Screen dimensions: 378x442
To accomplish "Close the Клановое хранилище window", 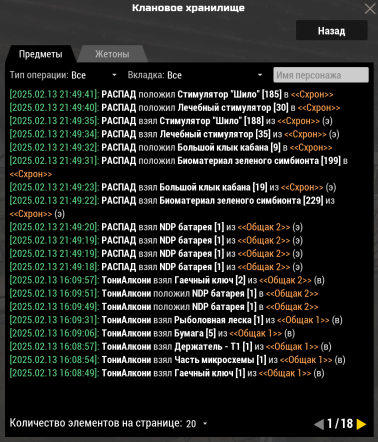I will [x=370, y=9].
